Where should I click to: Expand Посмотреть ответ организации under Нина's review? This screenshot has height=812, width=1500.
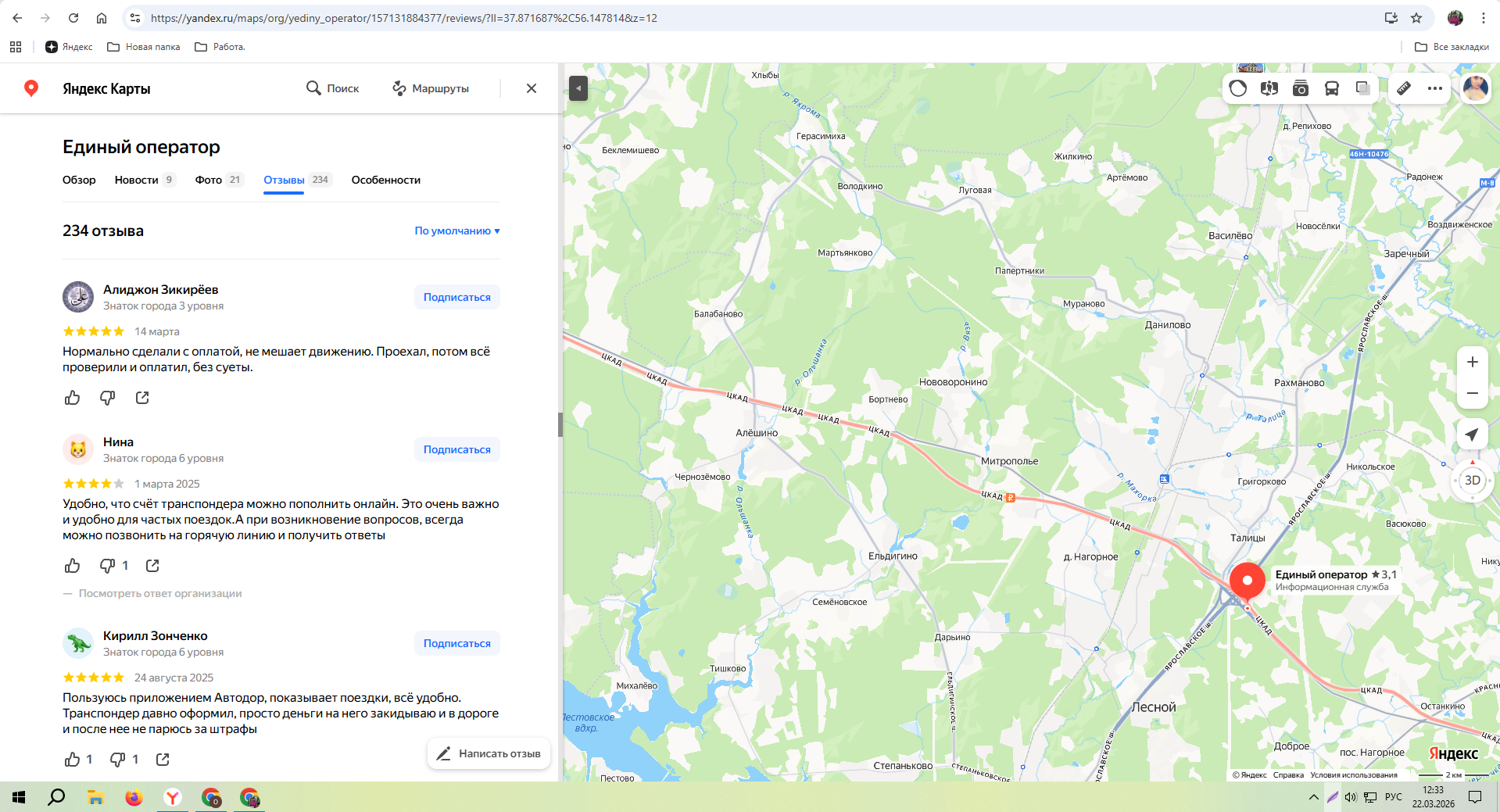pos(160,593)
